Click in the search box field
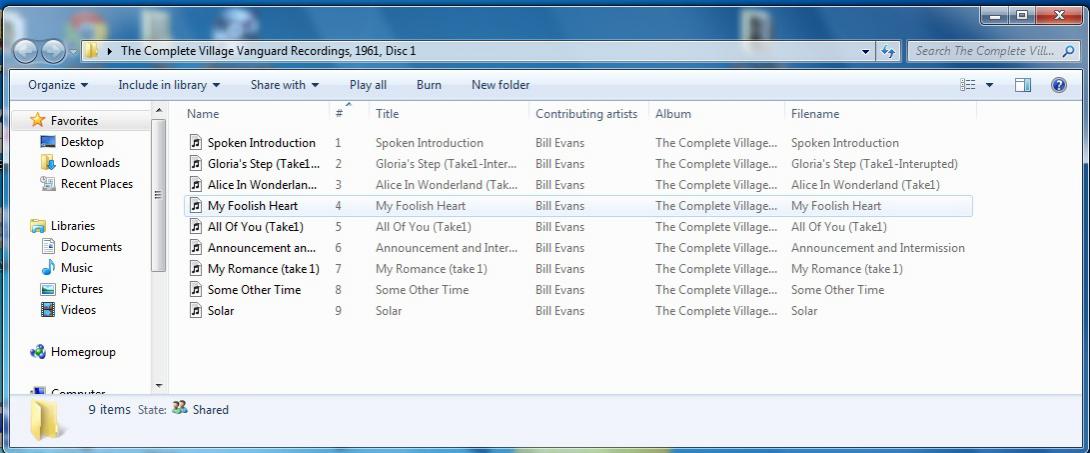Viewport: 1090px width, 453px height. (x=983, y=51)
